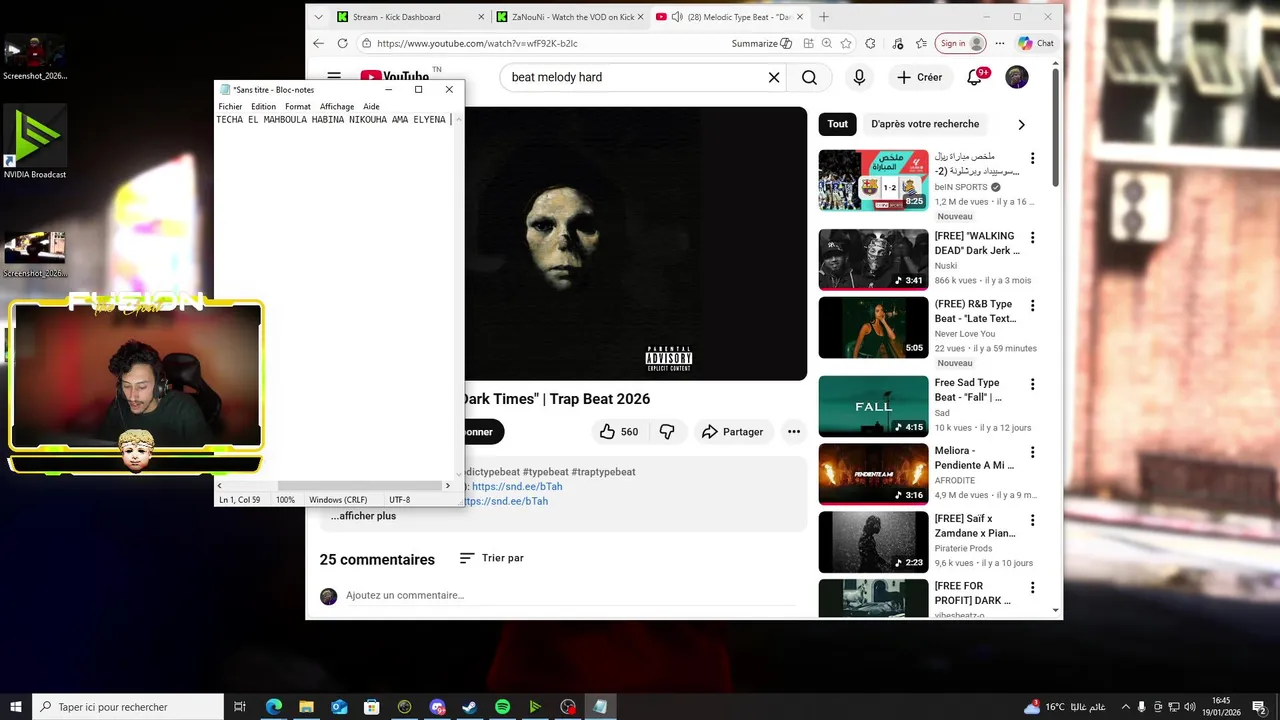Viewport: 1280px width, 720px height.
Task: Open a new browser tab
Action: [x=824, y=17]
